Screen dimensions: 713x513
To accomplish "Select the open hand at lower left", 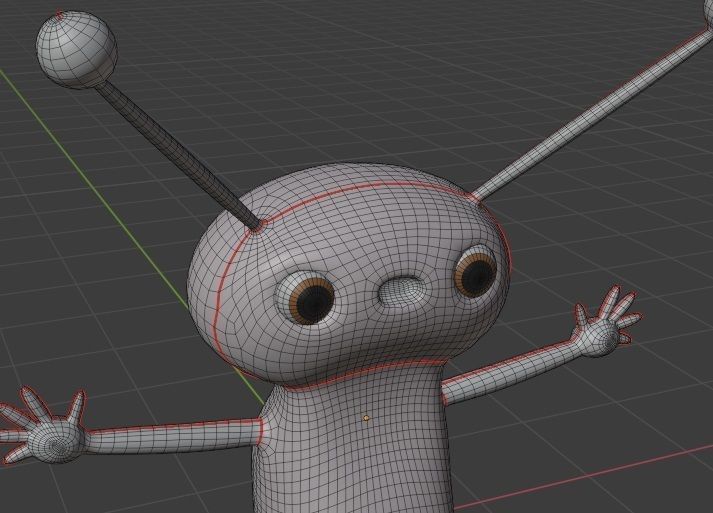I will [x=43, y=427].
